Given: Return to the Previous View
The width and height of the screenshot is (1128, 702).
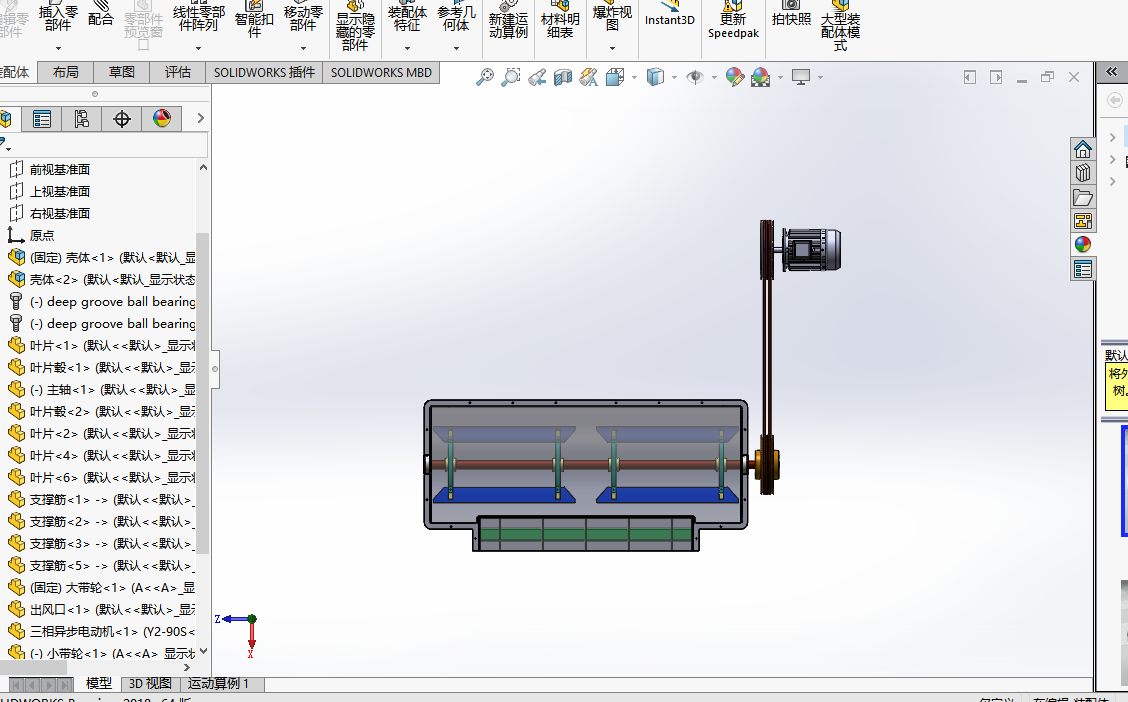Looking at the screenshot, I should click(537, 77).
